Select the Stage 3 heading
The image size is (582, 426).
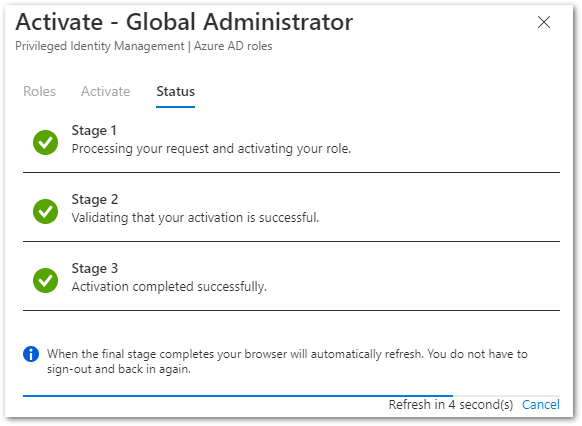pyautogui.click(x=95, y=269)
